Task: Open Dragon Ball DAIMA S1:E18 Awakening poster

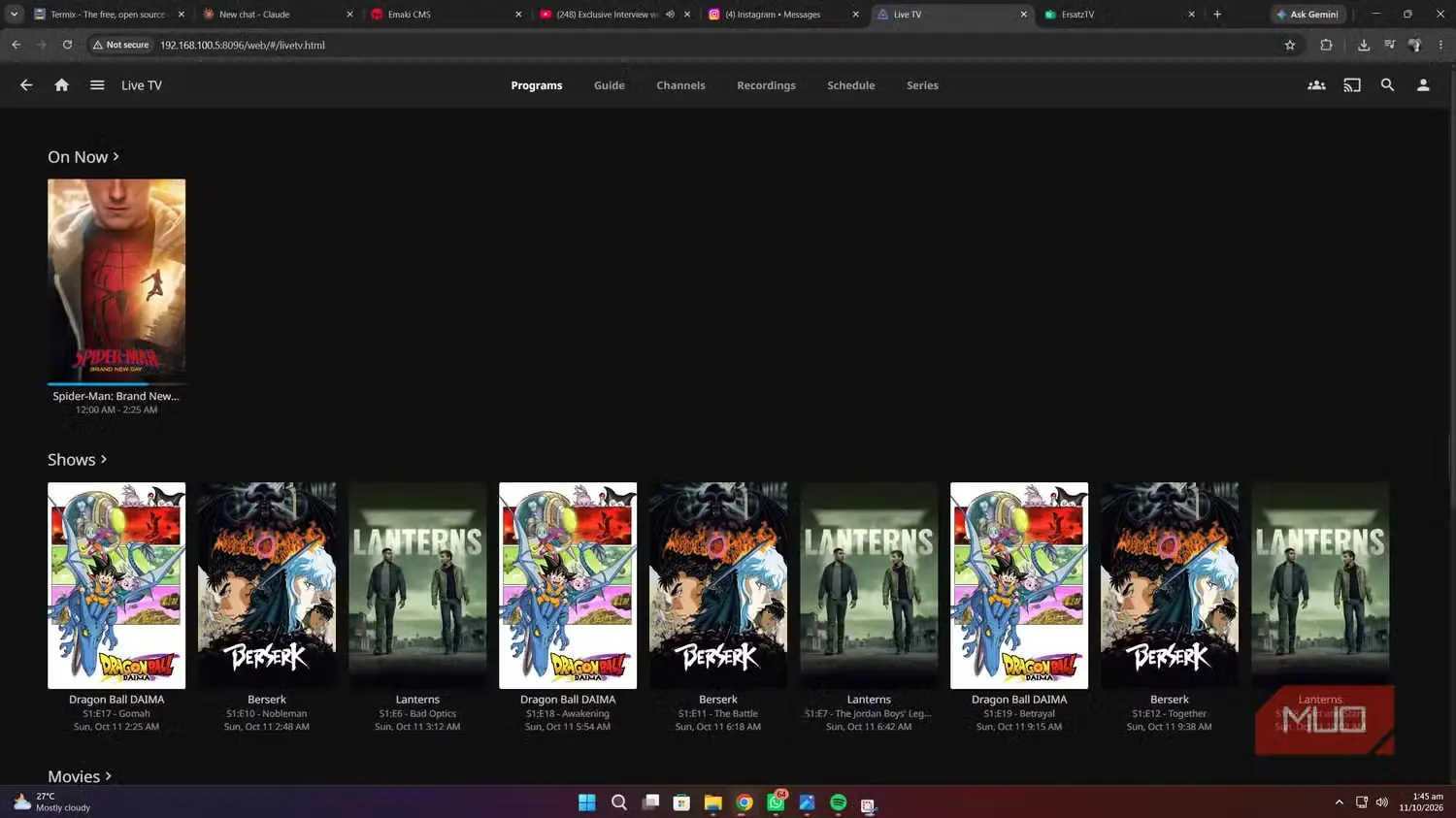Action: [x=568, y=585]
